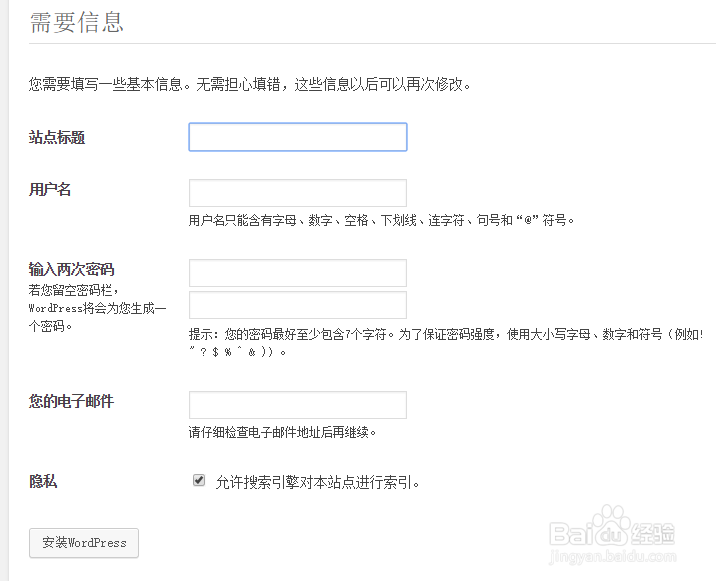The image size is (716, 581).
Task: Select the second password confirmation field
Action: pos(298,305)
